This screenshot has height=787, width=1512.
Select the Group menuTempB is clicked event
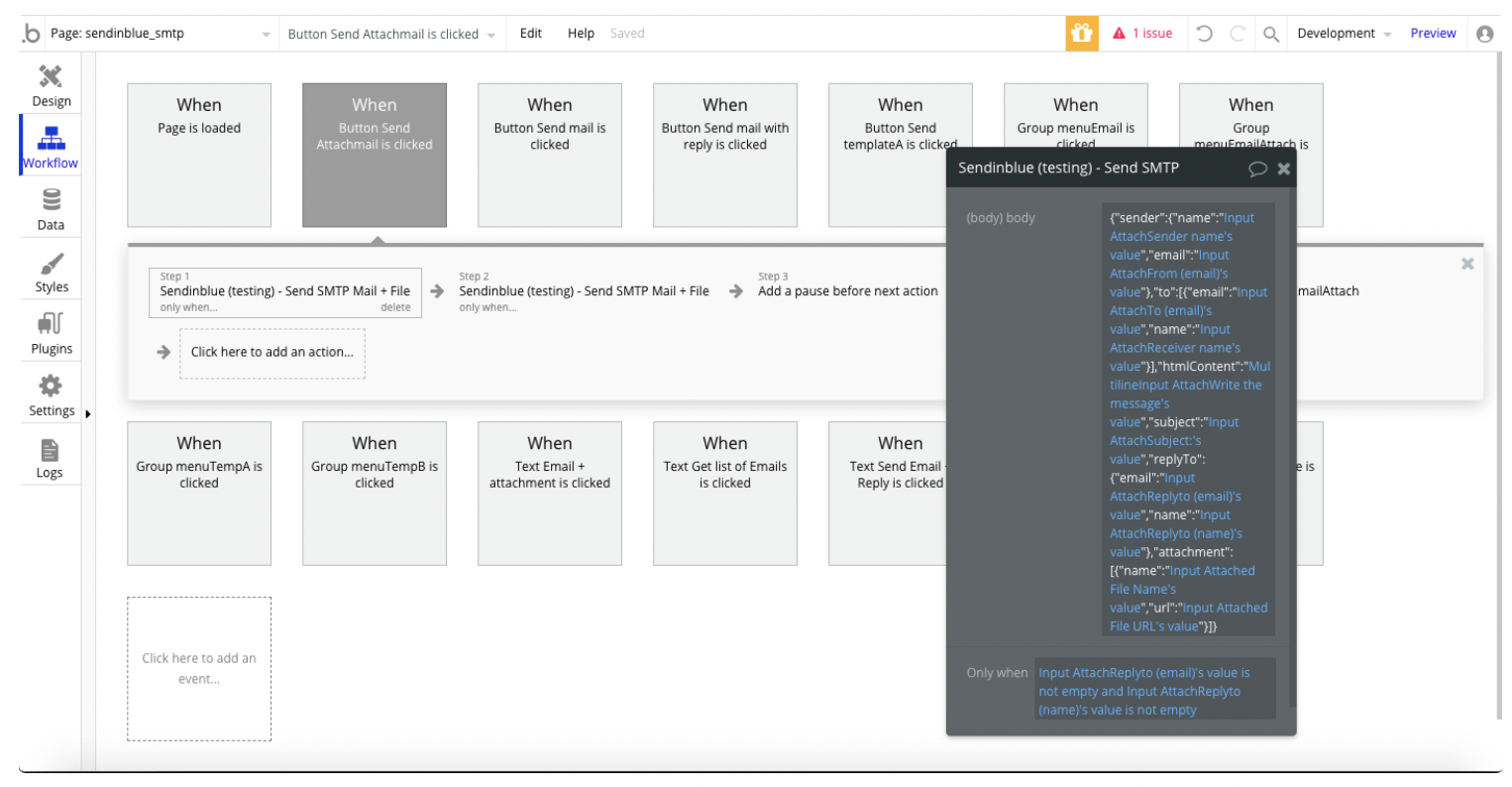pyautogui.click(x=375, y=494)
